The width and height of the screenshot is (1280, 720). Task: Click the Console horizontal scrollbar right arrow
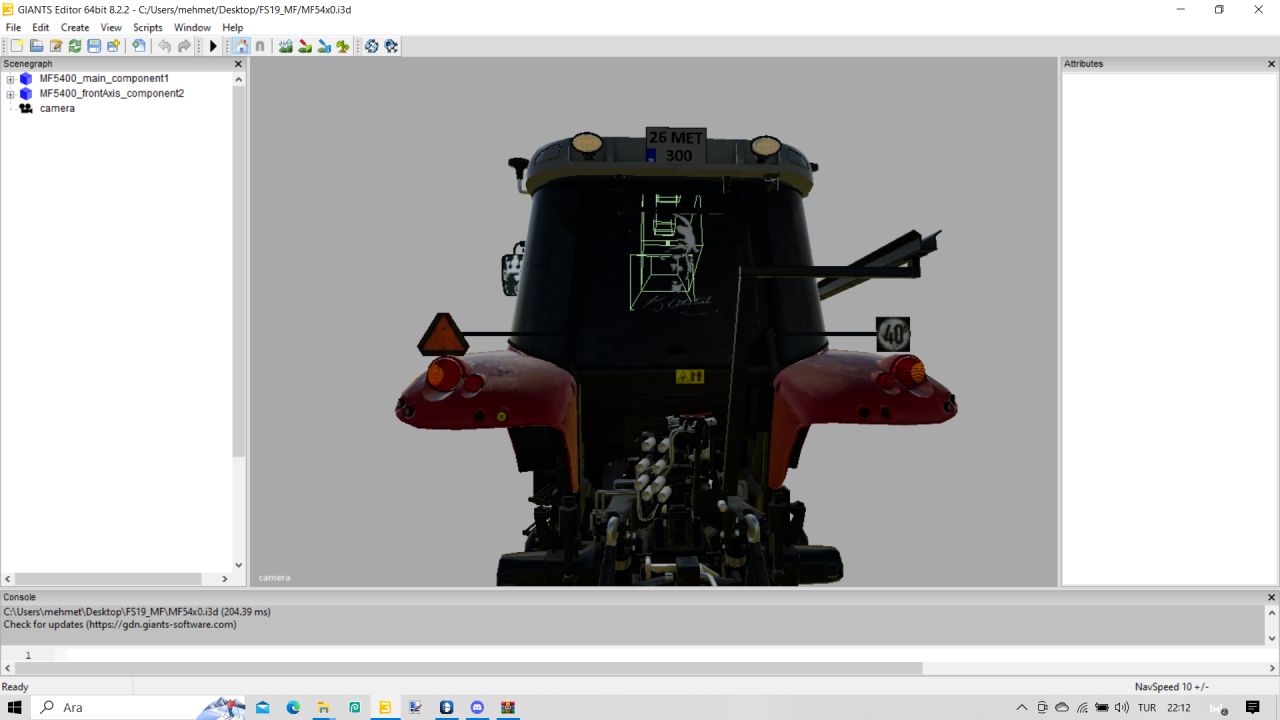click(x=1272, y=668)
